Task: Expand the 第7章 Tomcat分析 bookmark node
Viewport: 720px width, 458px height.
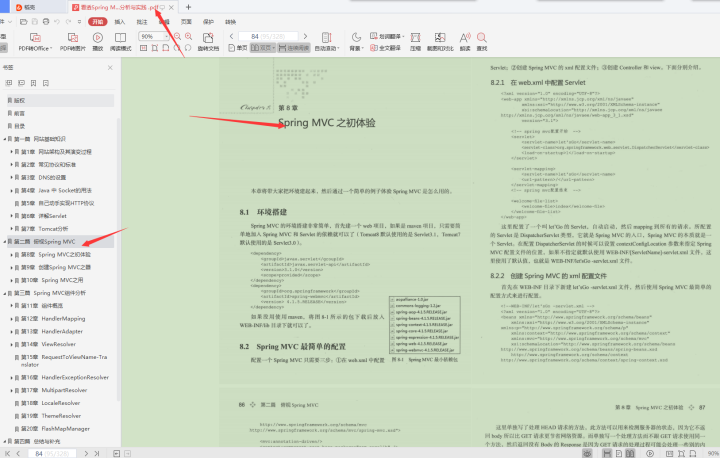Action: click(x=11, y=228)
